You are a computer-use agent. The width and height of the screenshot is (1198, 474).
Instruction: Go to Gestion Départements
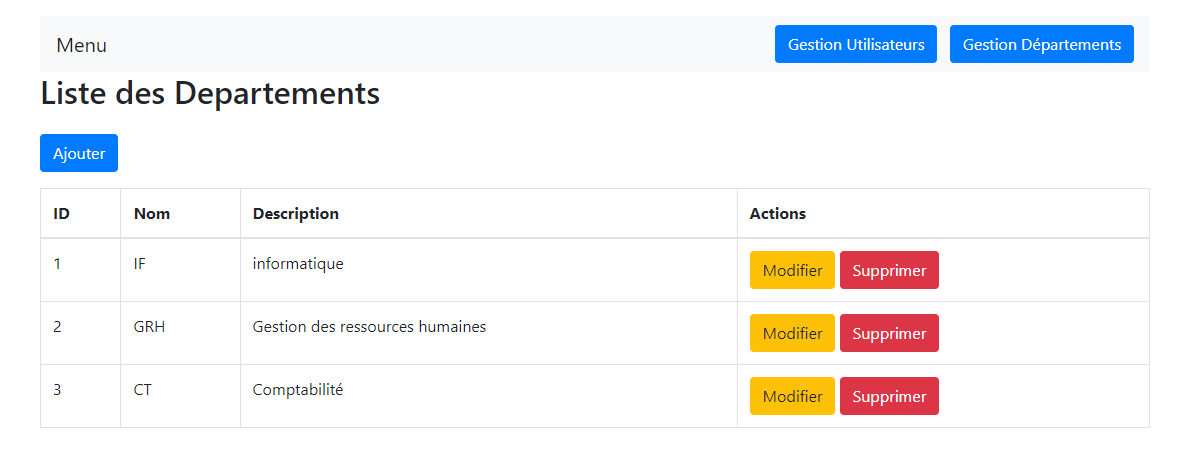coord(1041,44)
